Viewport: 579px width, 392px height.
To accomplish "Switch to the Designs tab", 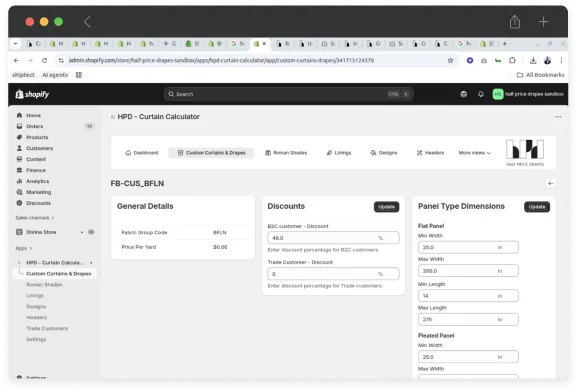I will 384,153.
